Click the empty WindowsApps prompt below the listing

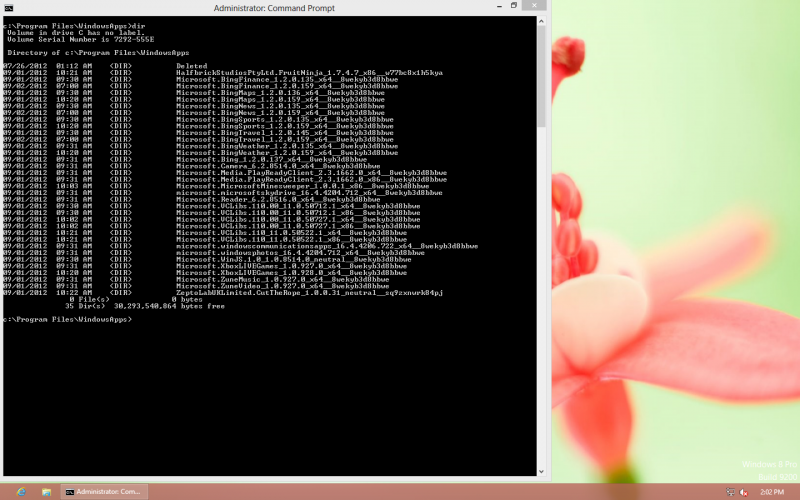pyautogui.click(x=67, y=319)
